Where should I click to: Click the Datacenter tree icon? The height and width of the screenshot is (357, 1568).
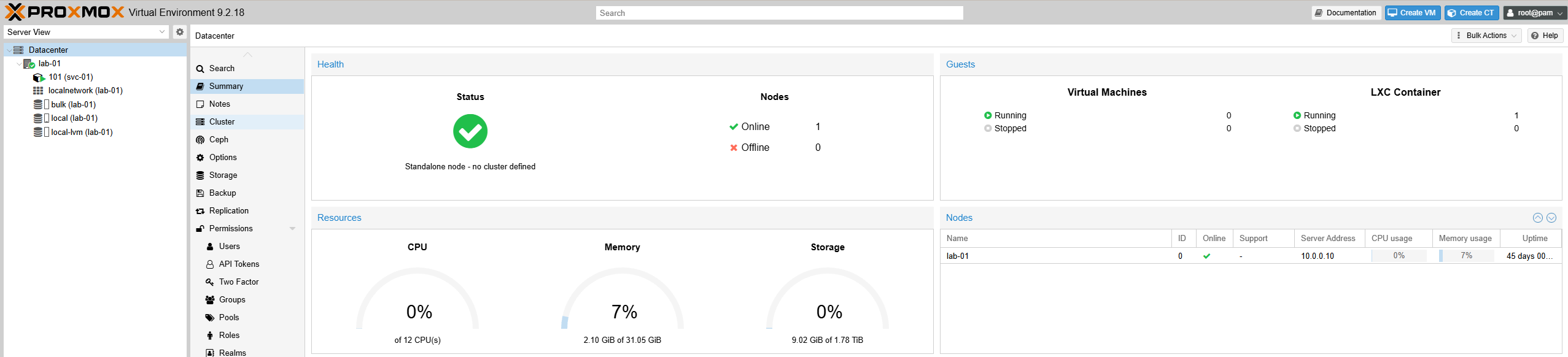coord(18,50)
